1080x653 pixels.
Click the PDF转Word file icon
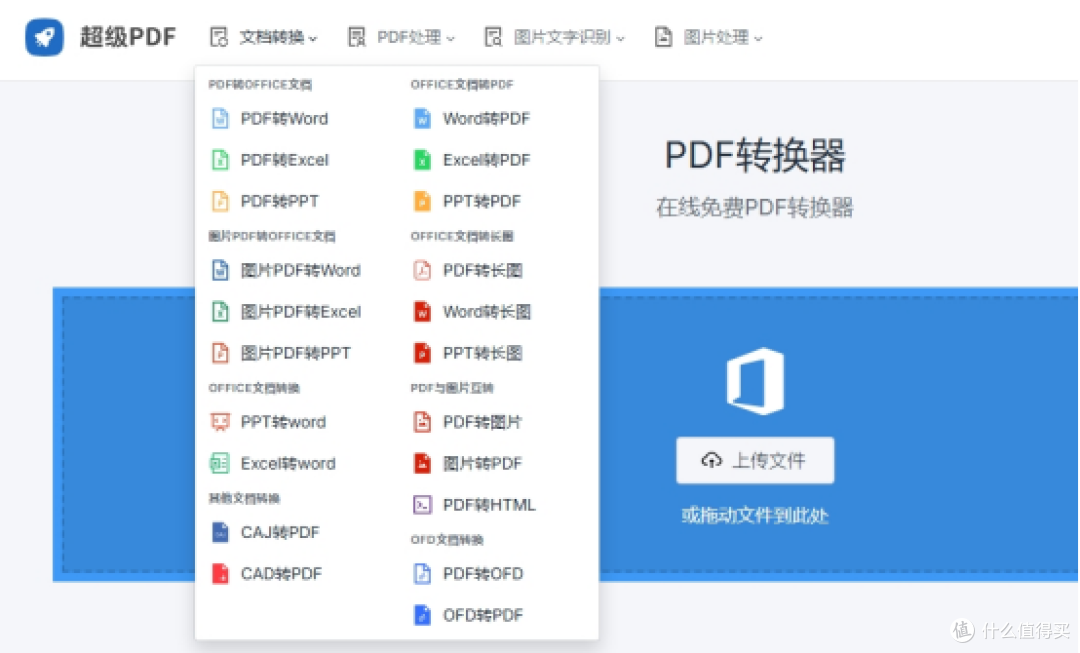point(220,118)
